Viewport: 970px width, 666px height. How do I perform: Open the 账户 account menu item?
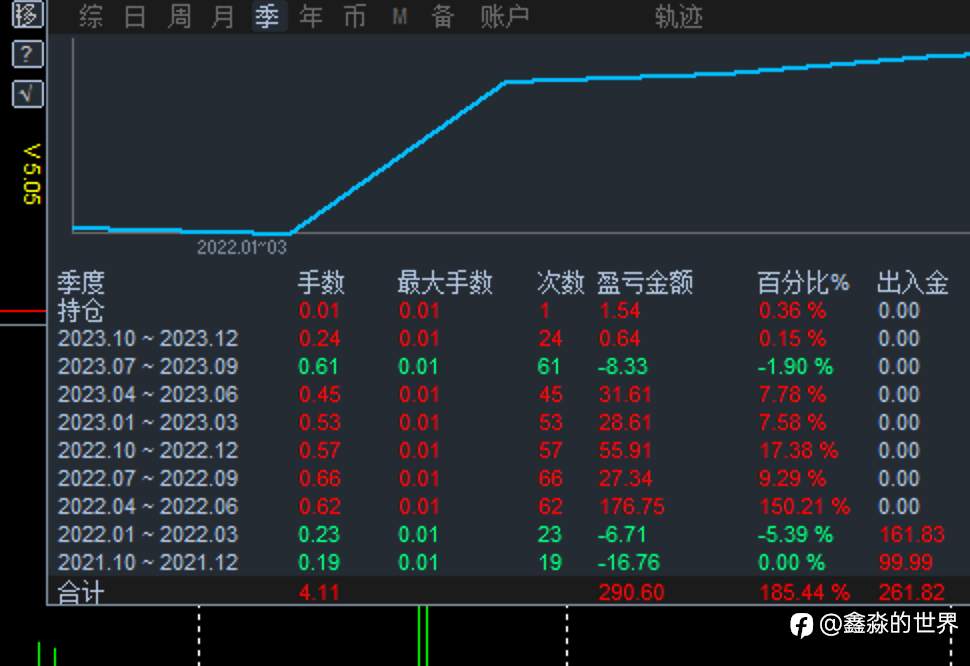click(504, 16)
